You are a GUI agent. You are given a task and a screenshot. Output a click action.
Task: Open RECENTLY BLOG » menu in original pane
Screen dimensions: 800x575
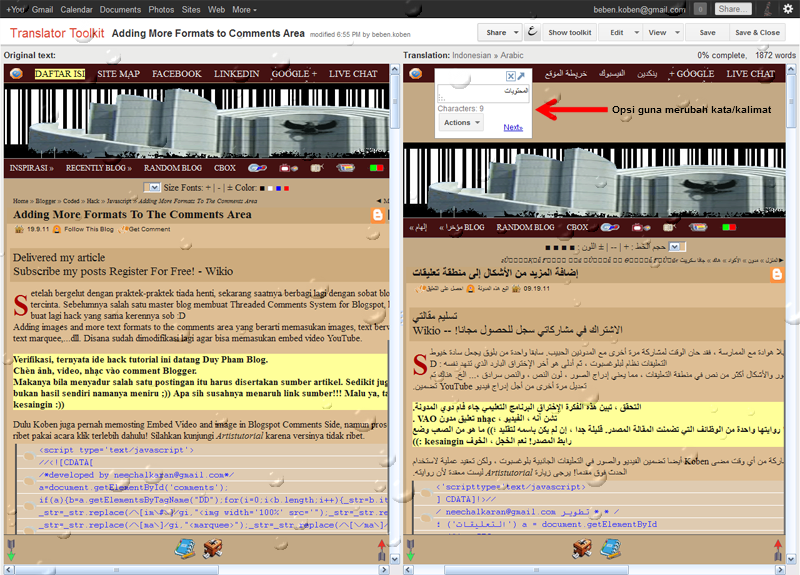point(98,168)
